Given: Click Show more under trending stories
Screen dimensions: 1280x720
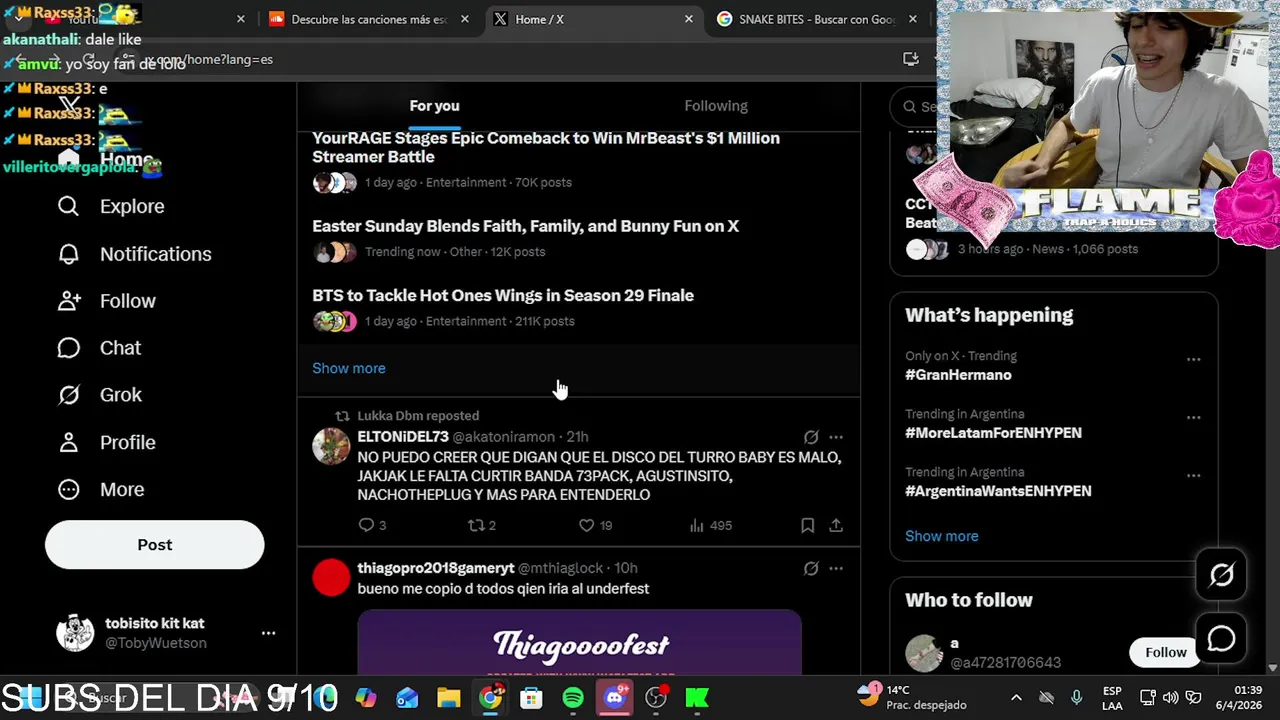Looking at the screenshot, I should point(349,368).
